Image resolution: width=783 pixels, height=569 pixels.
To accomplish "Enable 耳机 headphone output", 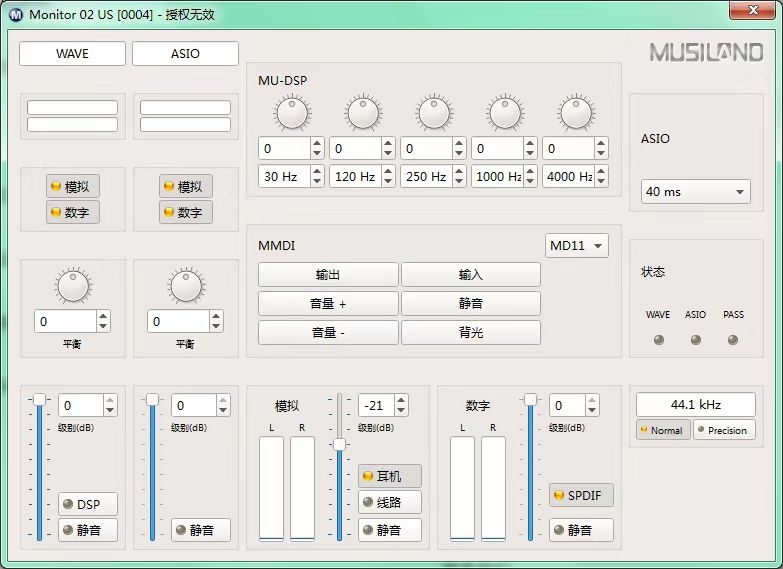I will click(389, 476).
